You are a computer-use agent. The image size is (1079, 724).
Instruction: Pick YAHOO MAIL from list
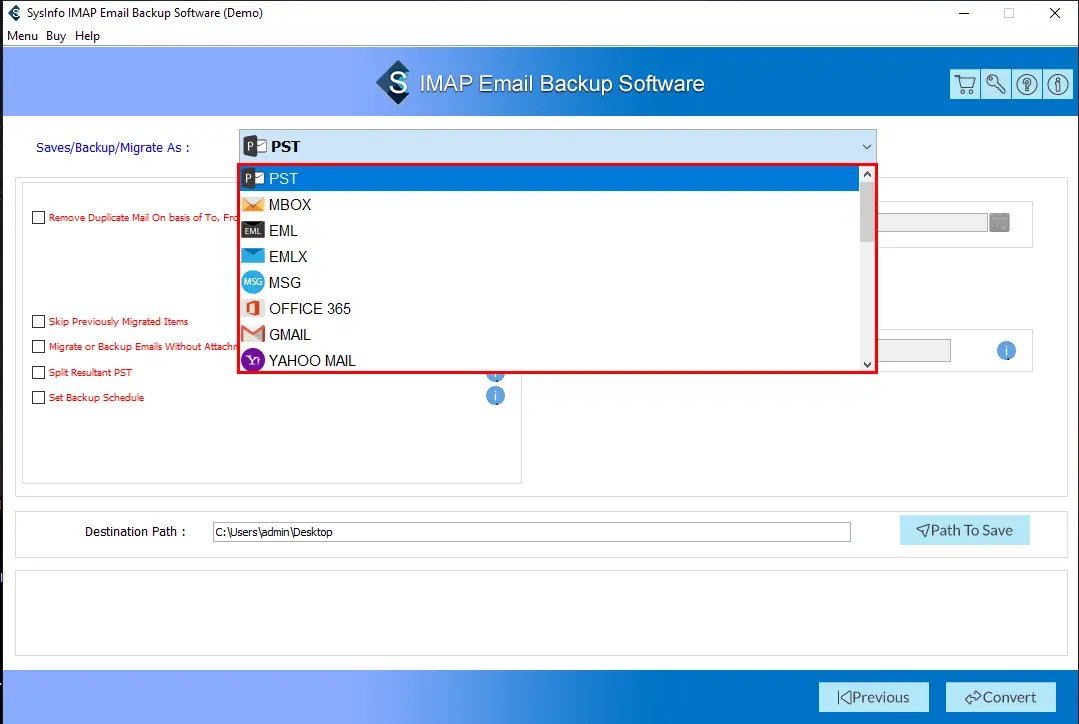(x=549, y=361)
